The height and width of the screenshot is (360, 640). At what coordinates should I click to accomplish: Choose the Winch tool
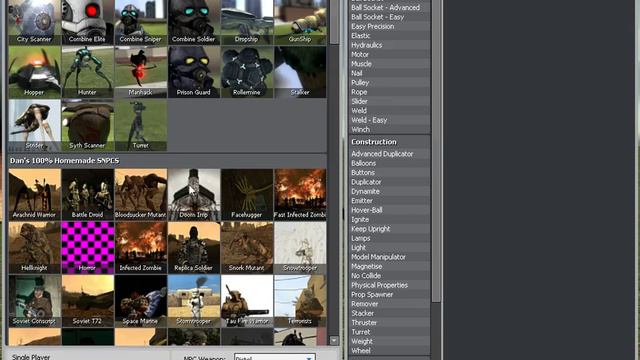390,129
